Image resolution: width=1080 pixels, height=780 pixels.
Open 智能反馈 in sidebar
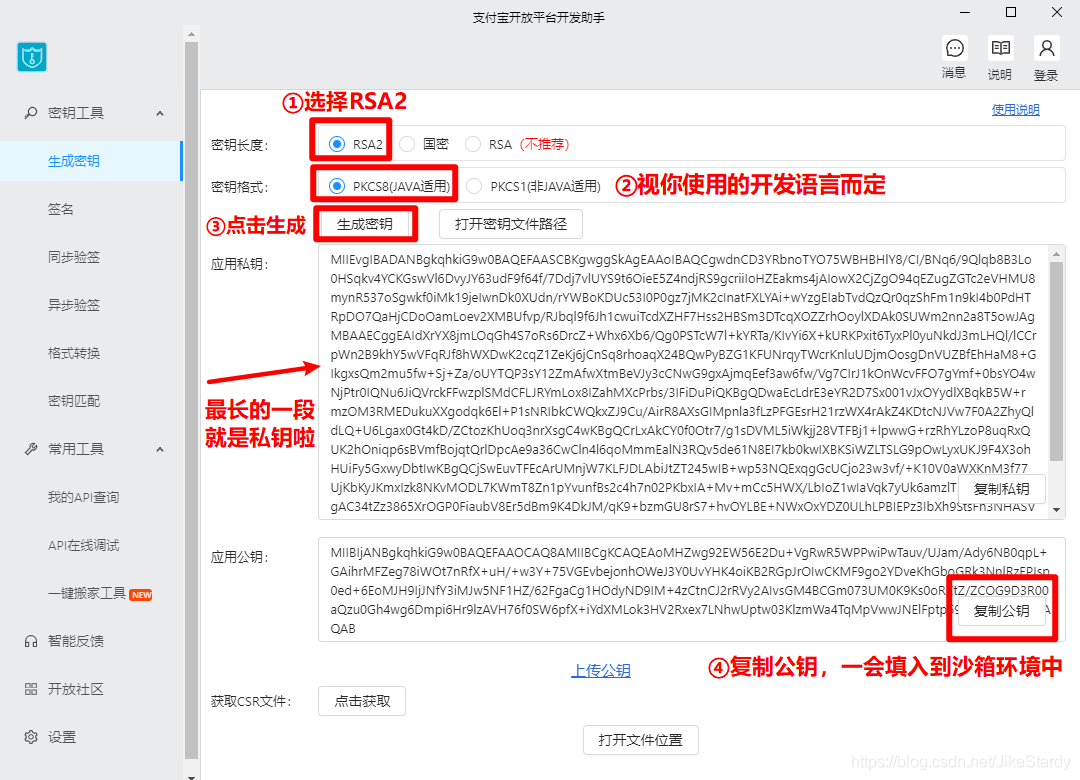pos(91,642)
